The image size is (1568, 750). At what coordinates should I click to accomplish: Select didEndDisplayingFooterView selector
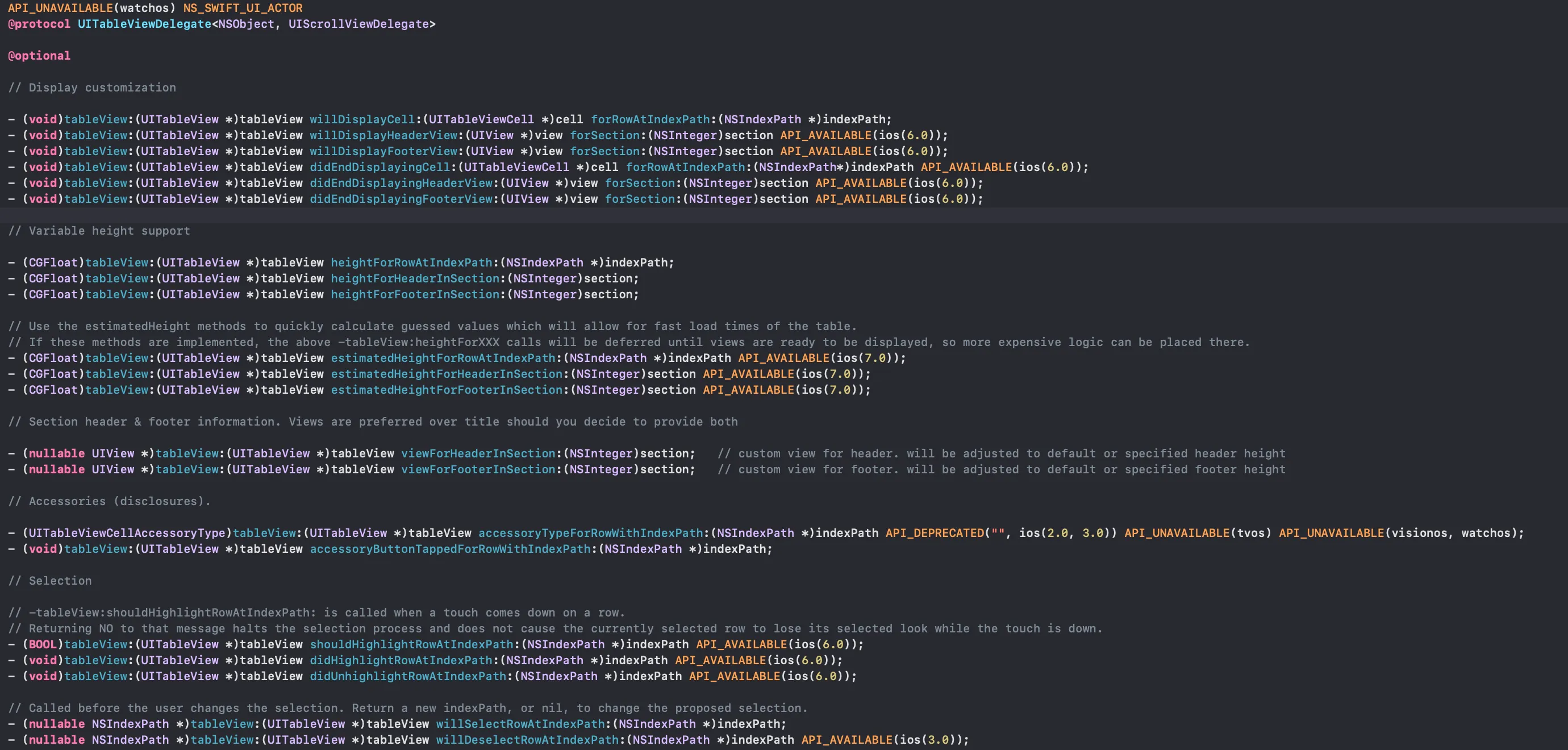pos(401,199)
